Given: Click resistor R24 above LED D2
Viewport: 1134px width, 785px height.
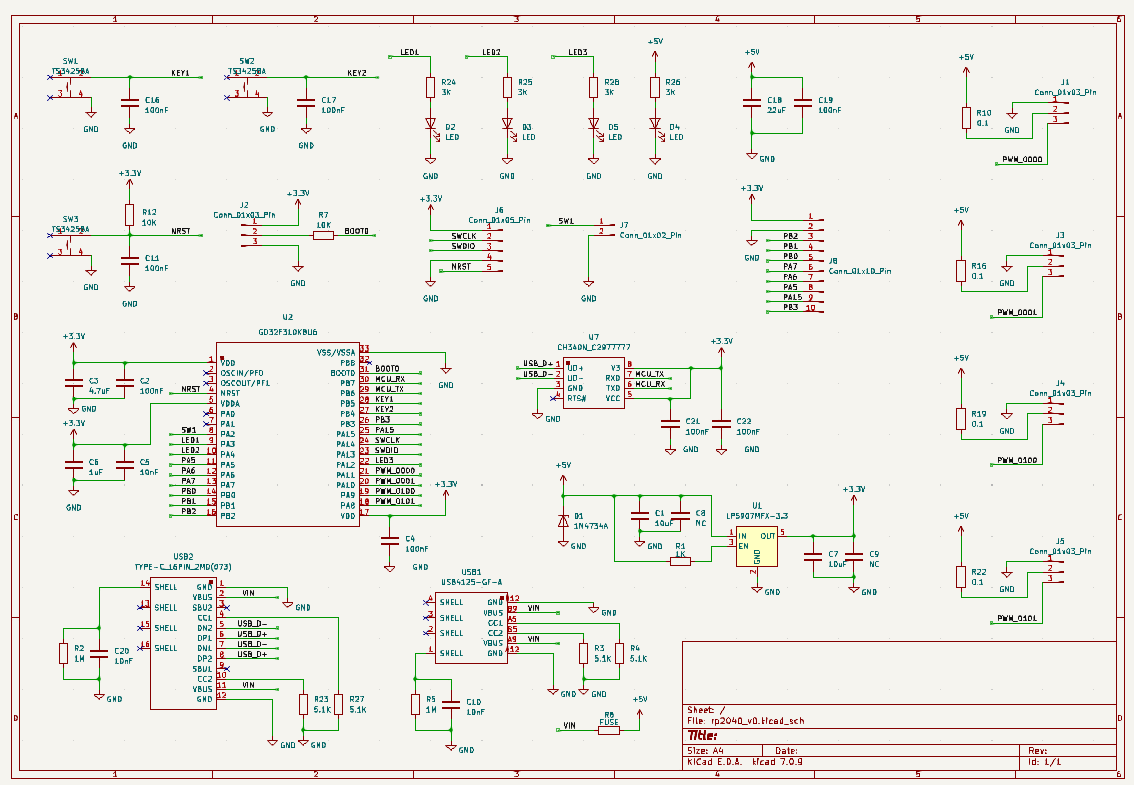Looking at the screenshot, I should coord(431,88).
